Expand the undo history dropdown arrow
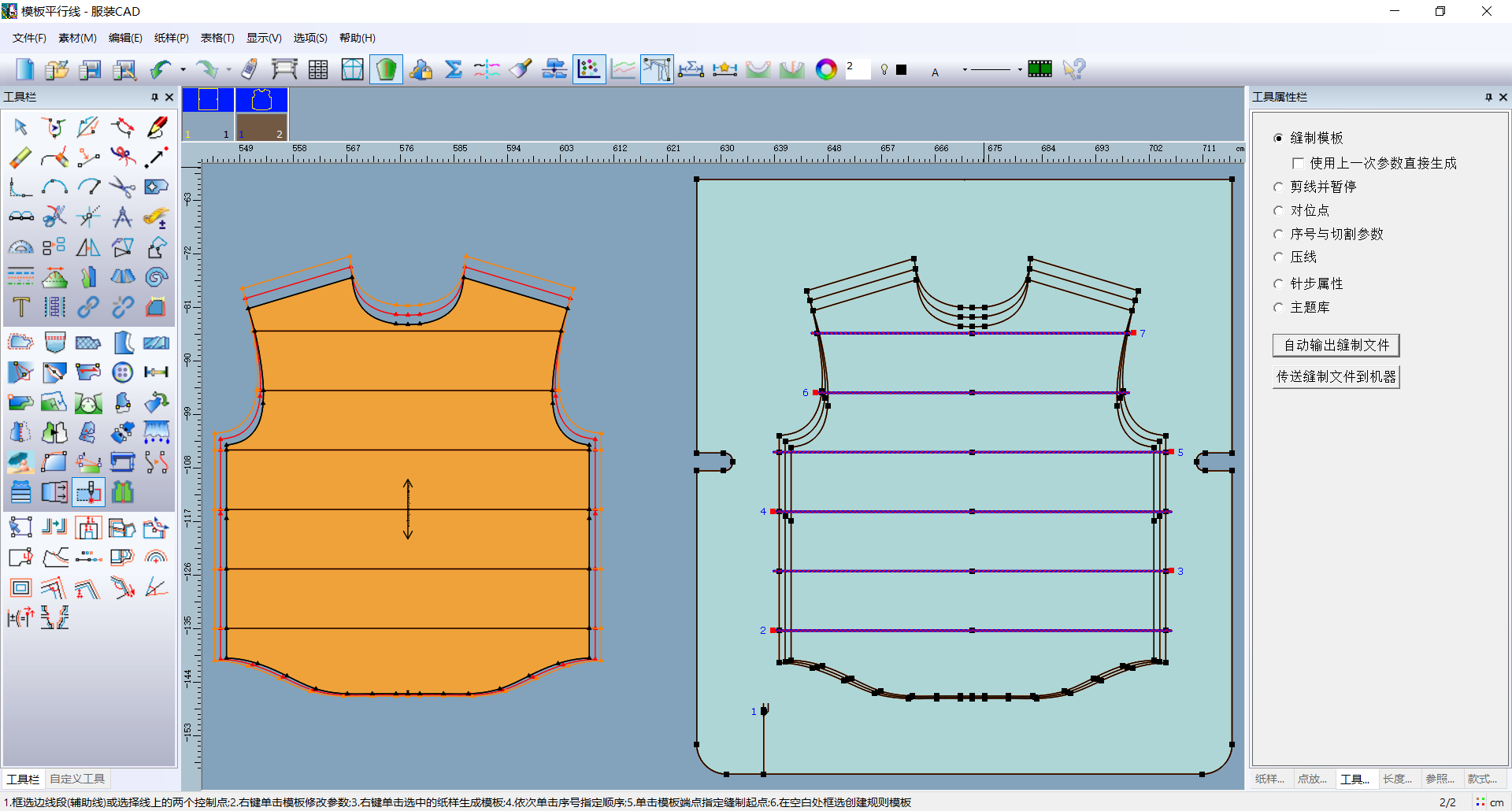Image resolution: width=1512 pixels, height=811 pixels. (183, 69)
